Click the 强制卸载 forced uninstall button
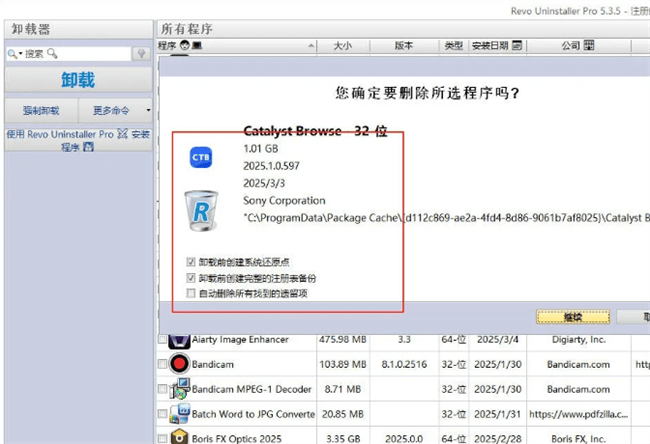The height and width of the screenshot is (444, 650). (x=41, y=111)
